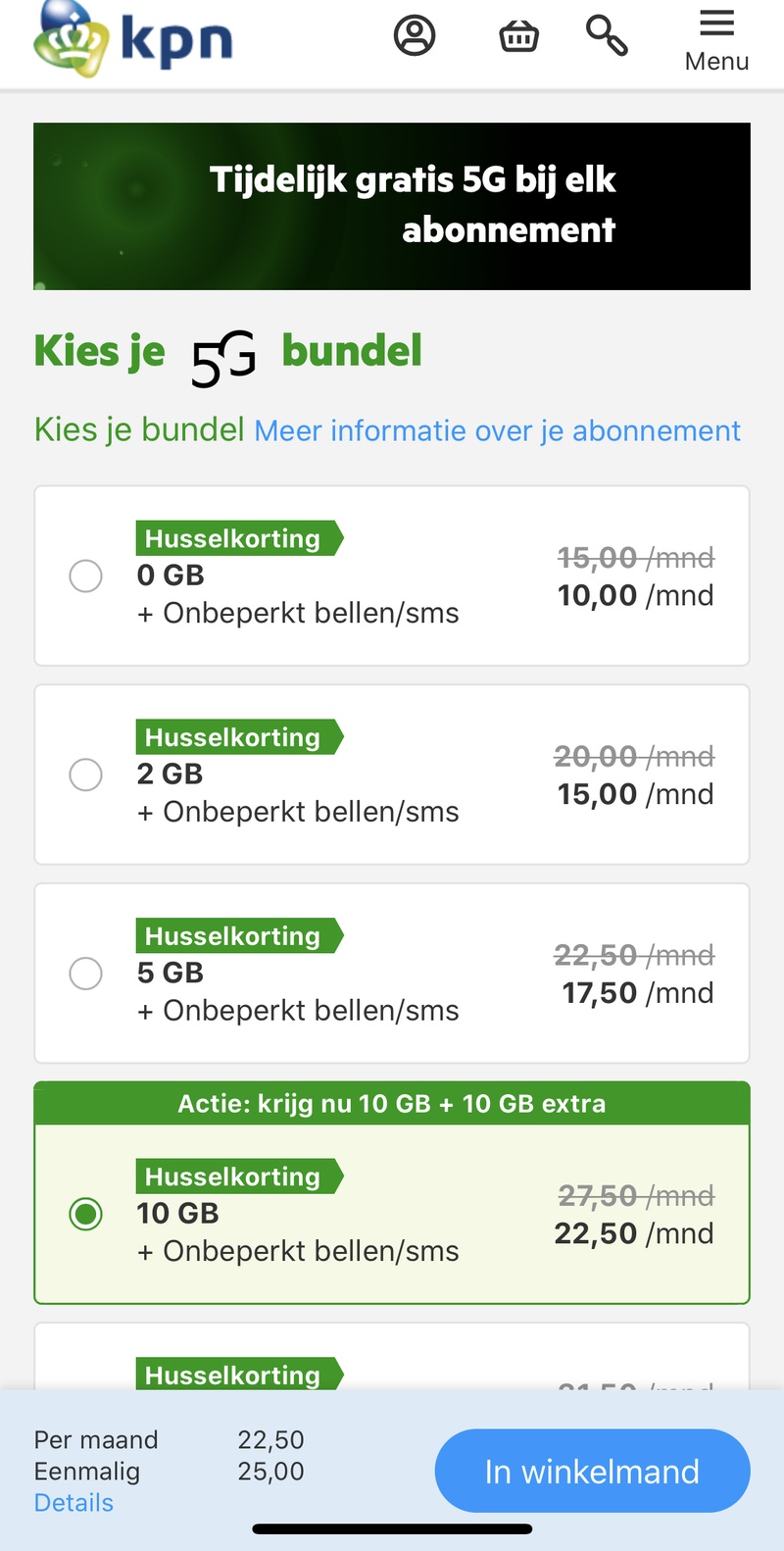This screenshot has height=1551, width=784.
Task: Select the 5 GB bundle radio button
Action: pyautogui.click(x=86, y=974)
